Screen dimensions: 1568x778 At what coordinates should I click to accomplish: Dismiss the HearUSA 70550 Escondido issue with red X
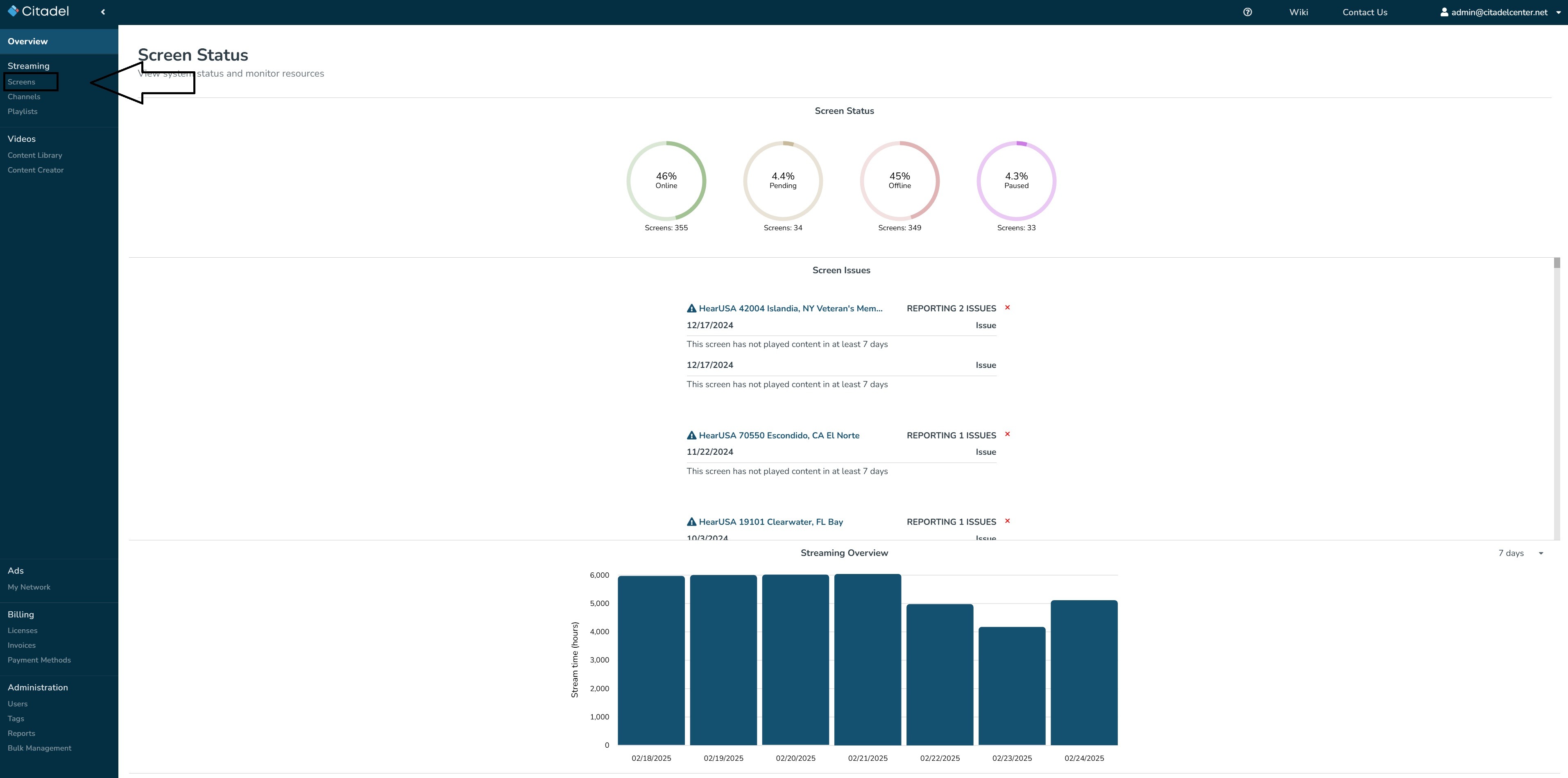(1007, 434)
